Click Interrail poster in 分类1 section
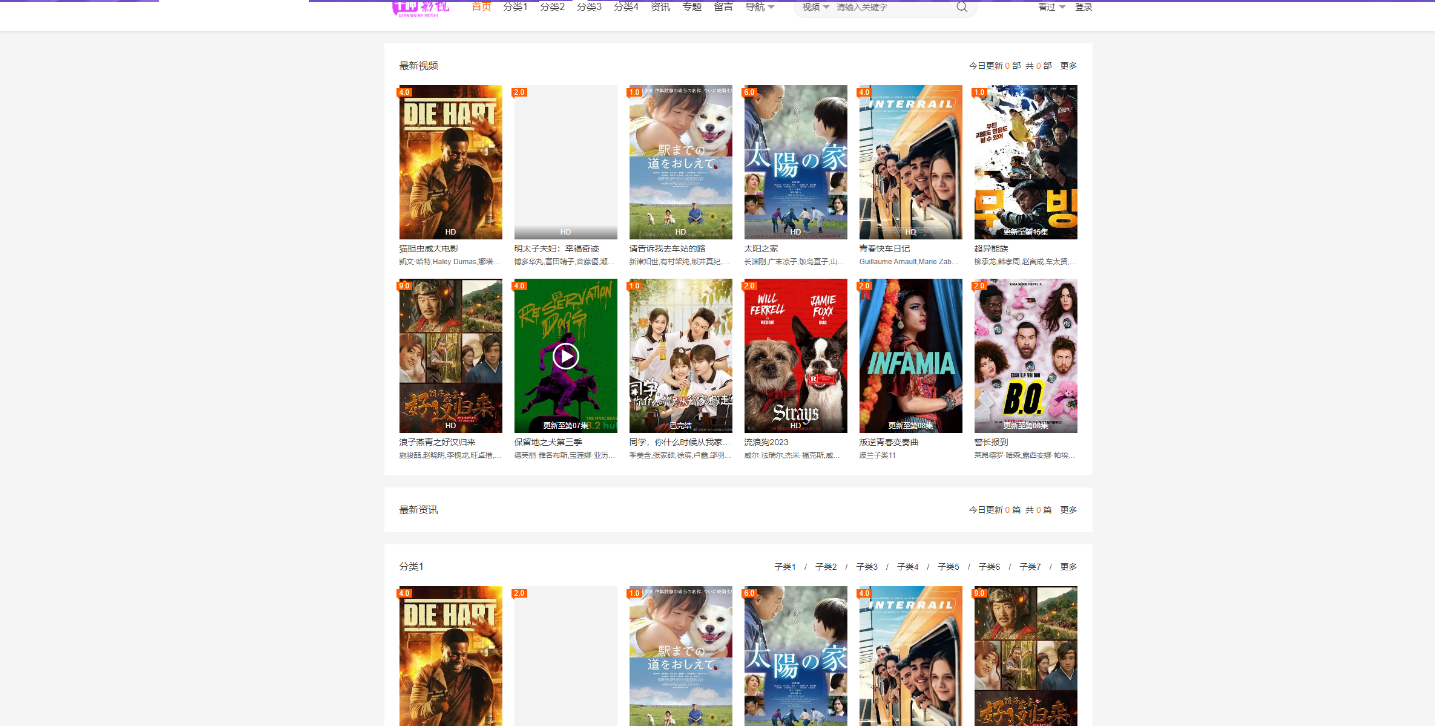The image size is (1435, 726). [x=911, y=656]
